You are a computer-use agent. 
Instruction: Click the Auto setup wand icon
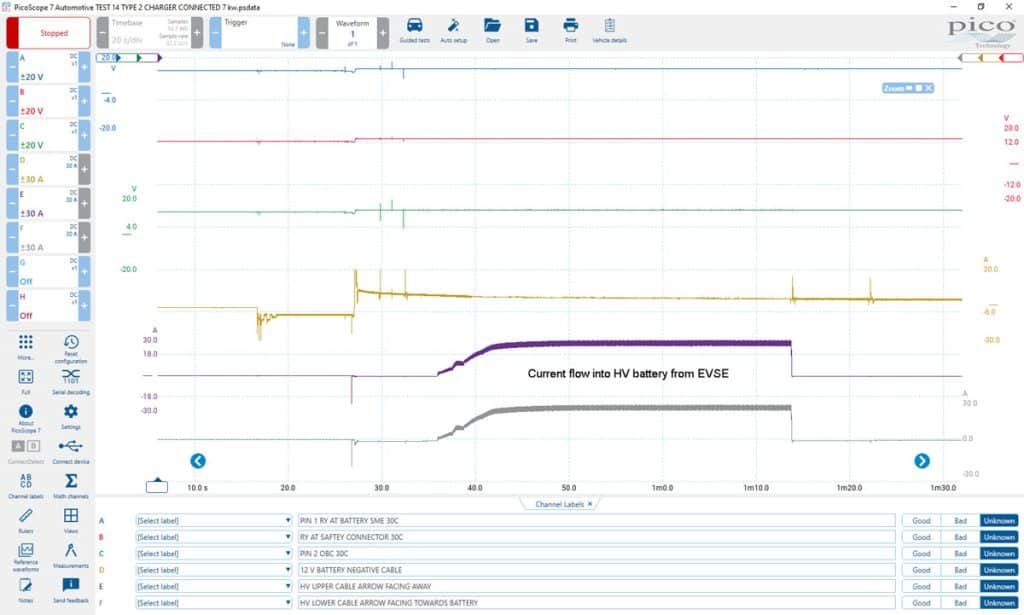pos(453,30)
